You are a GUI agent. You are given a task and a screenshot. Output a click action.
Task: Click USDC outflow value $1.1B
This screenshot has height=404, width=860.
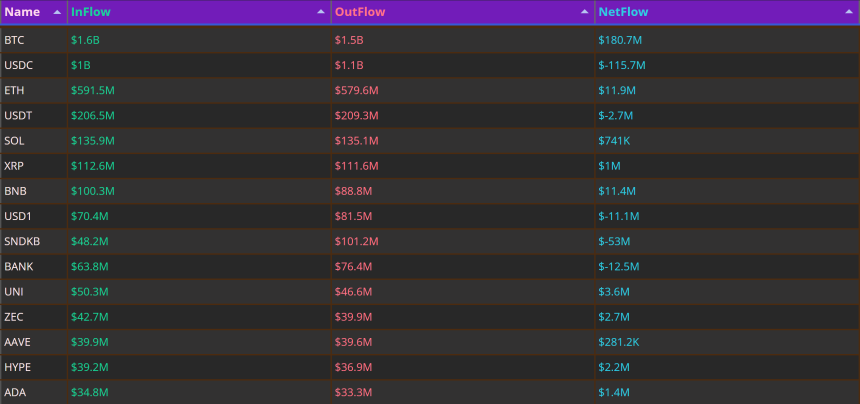(349, 65)
